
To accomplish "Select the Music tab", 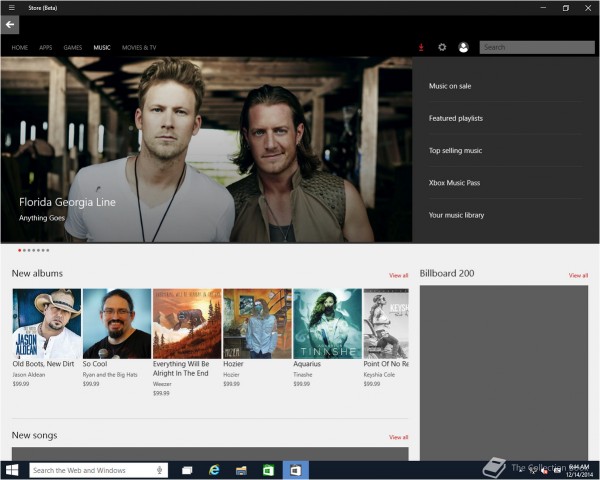I will point(102,47).
